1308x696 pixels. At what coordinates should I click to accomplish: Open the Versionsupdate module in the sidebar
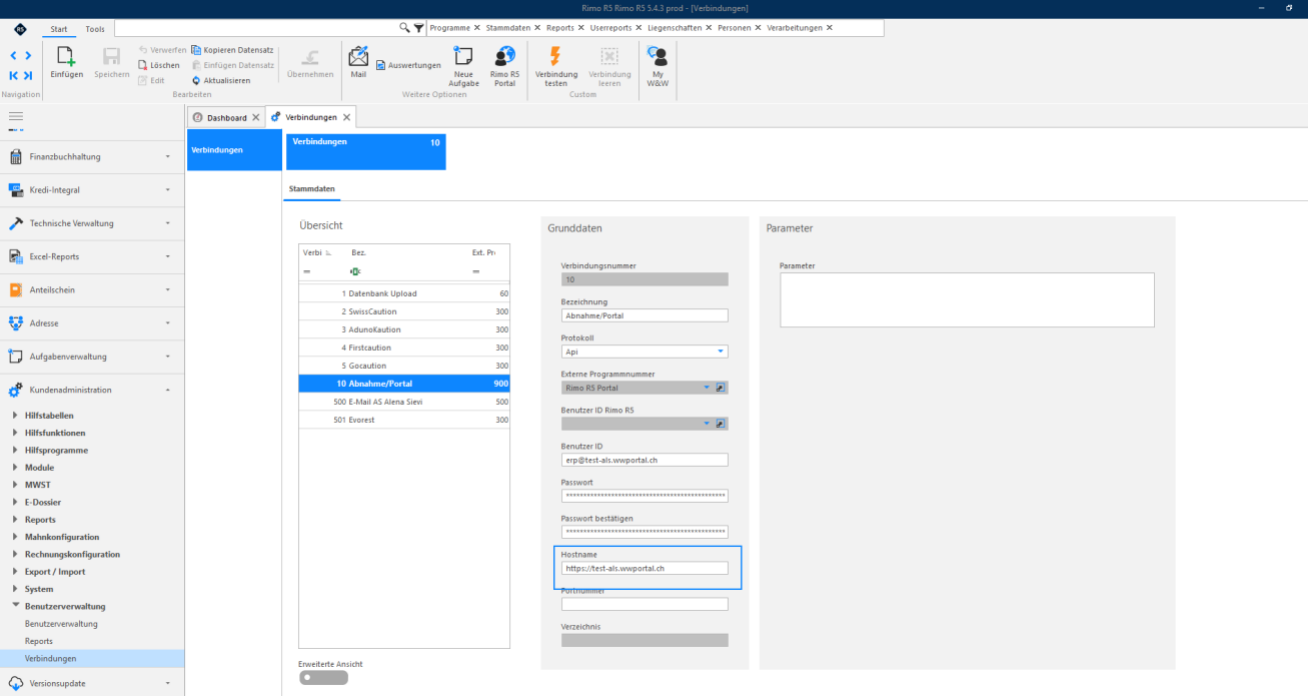pos(92,683)
